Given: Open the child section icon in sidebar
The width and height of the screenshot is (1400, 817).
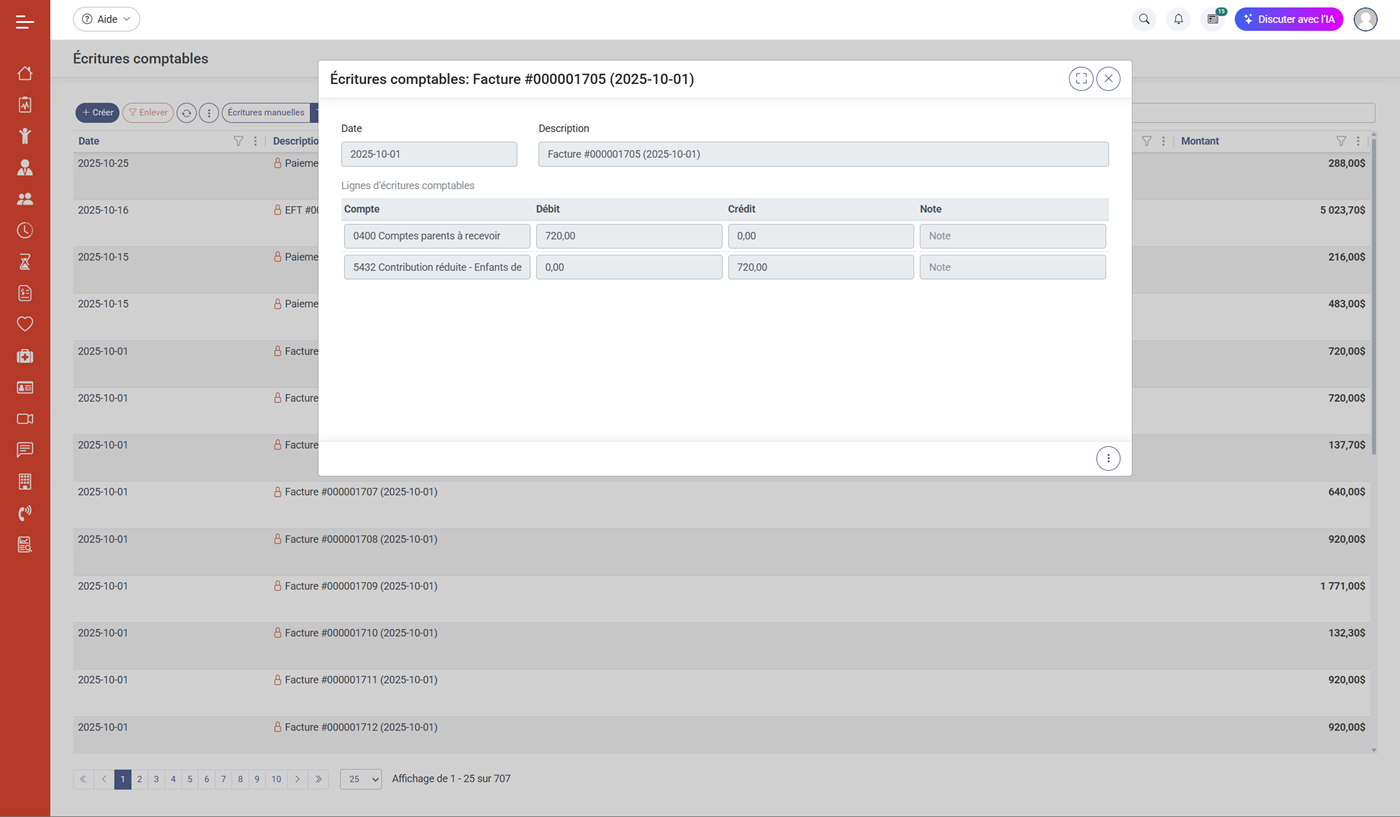Looking at the screenshot, I should point(25,135).
